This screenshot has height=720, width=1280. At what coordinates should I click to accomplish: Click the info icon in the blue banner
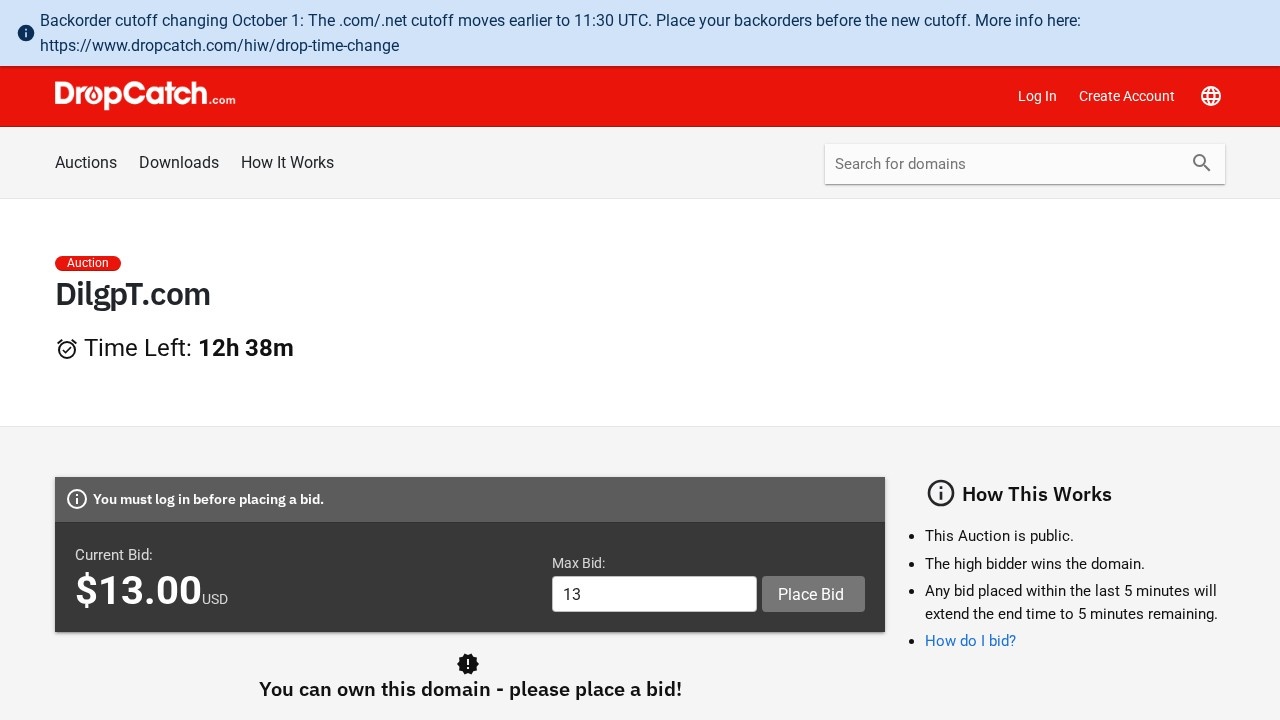tap(26, 33)
